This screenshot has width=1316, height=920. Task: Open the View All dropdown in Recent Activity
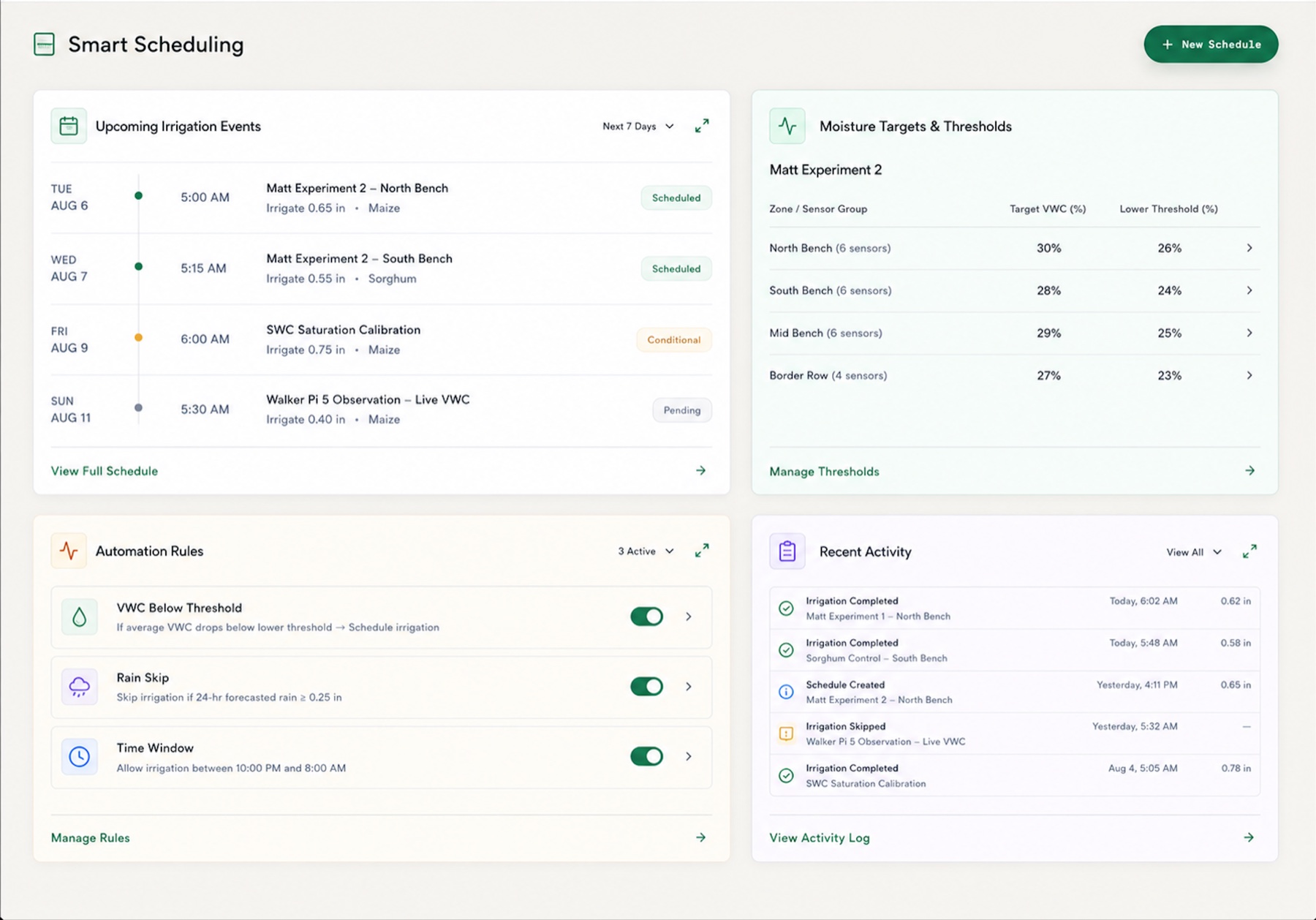tap(1193, 552)
